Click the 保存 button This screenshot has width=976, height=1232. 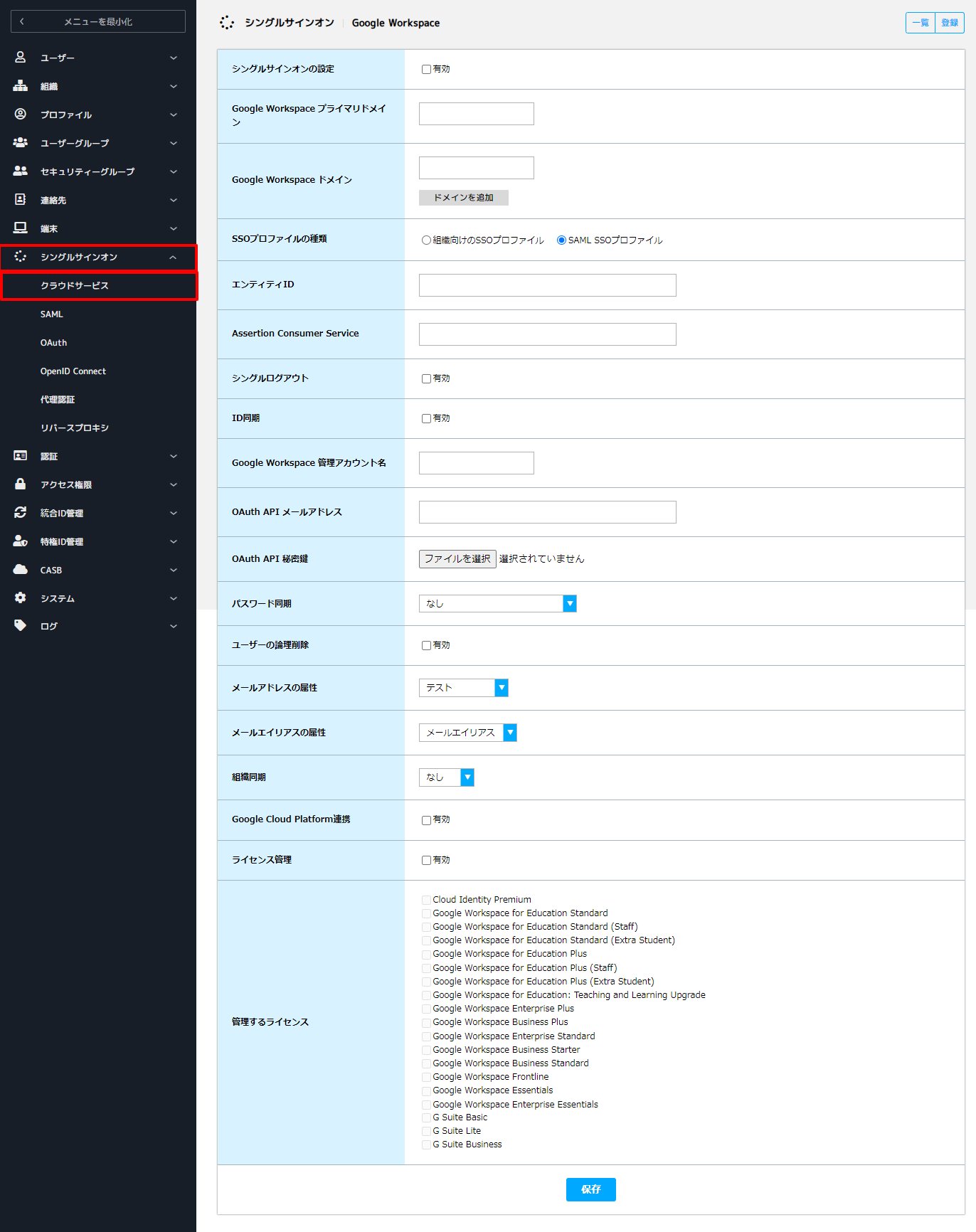590,1189
